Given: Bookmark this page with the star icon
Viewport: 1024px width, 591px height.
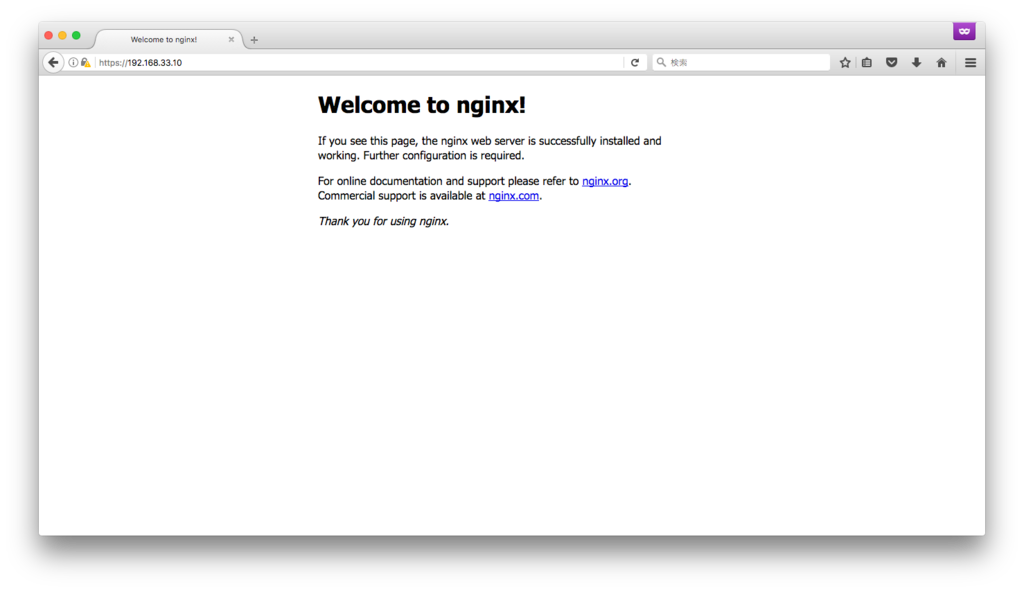Looking at the screenshot, I should click(x=845, y=63).
